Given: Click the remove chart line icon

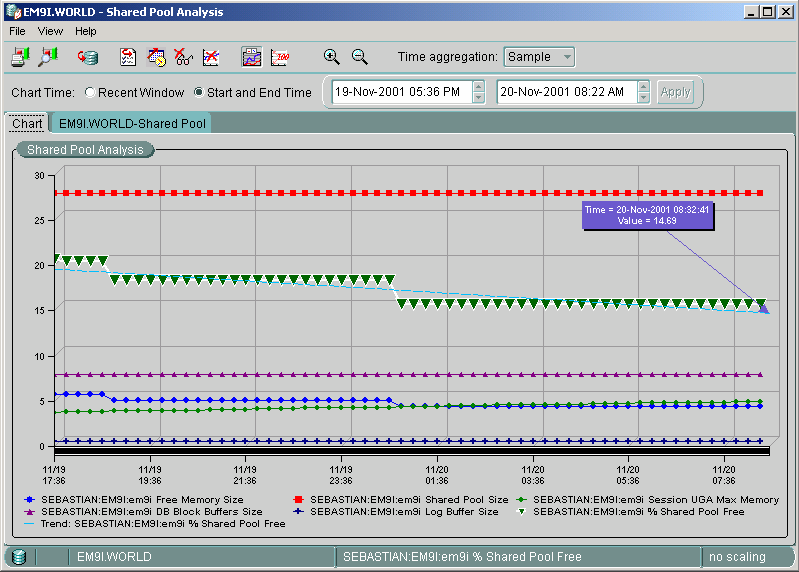Looking at the screenshot, I should [x=211, y=57].
